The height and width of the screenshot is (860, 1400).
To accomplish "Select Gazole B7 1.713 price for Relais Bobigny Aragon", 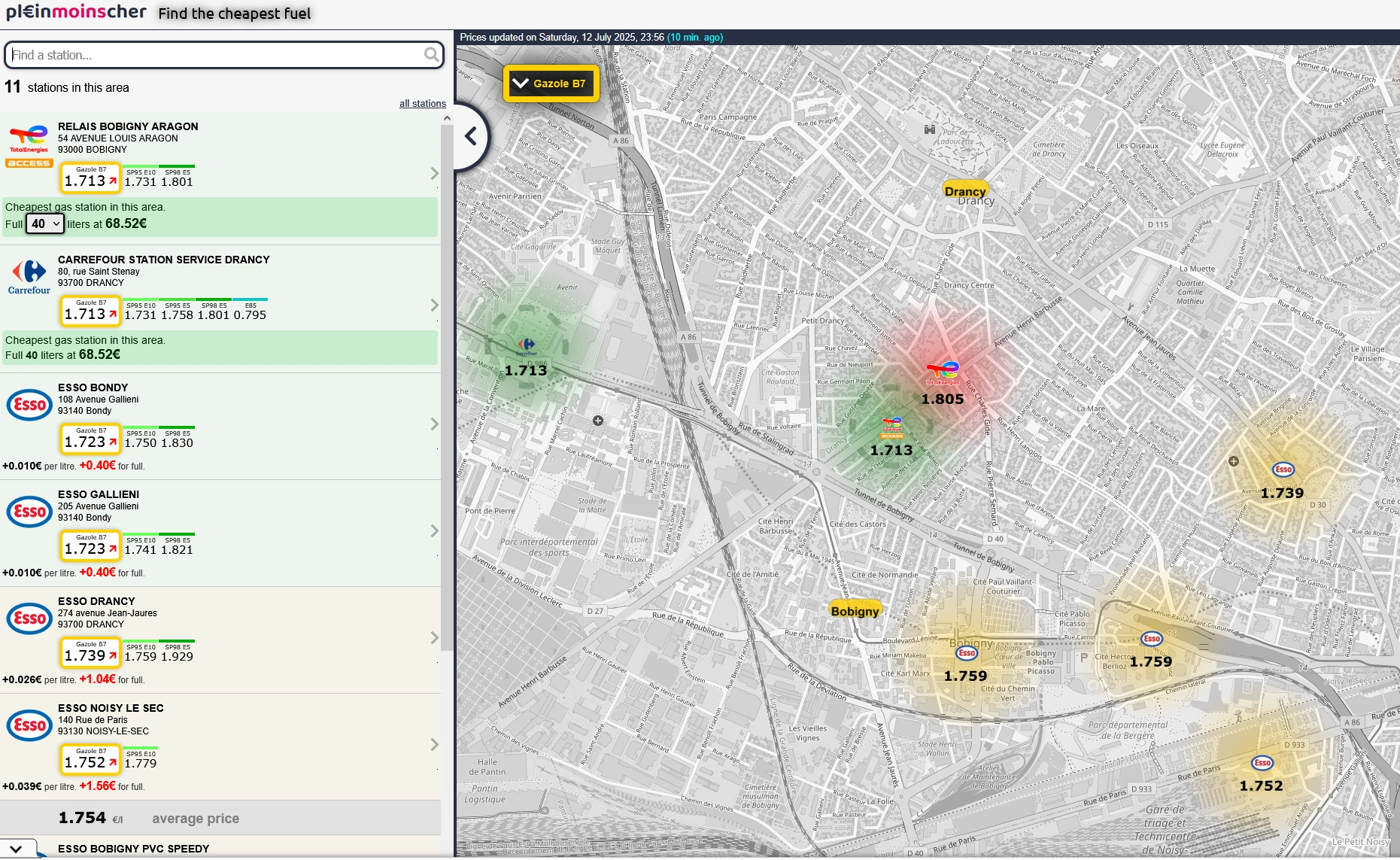I will 90,178.
